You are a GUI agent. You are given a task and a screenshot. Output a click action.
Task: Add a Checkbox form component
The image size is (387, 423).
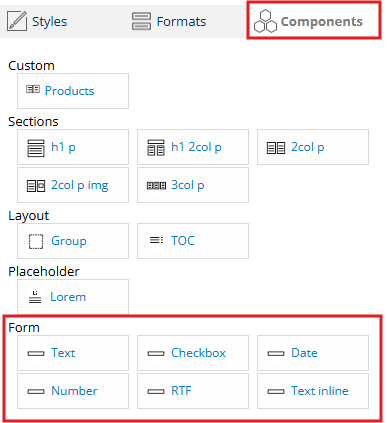pyautogui.click(x=193, y=353)
